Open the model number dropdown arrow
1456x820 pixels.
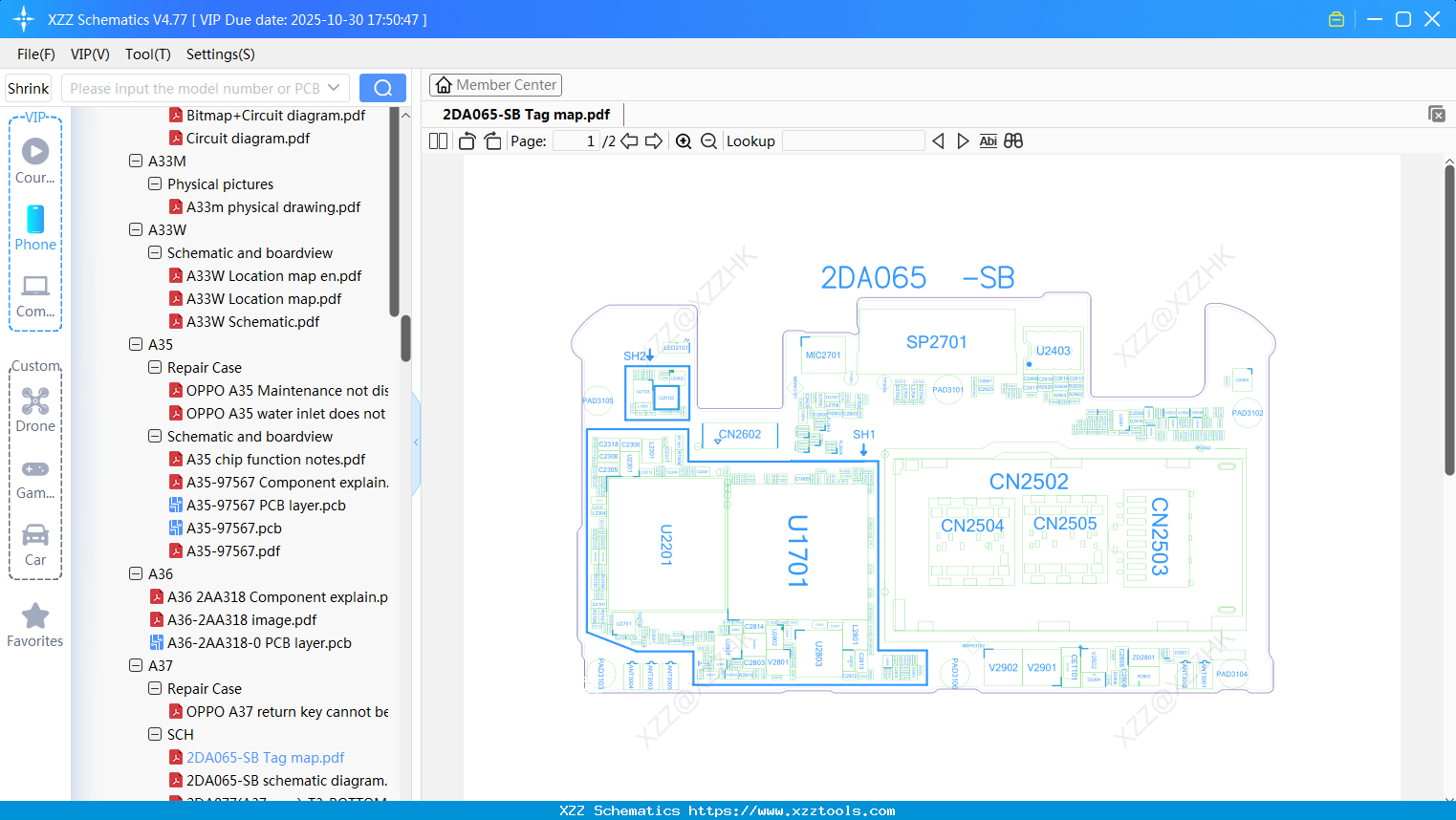tap(334, 88)
